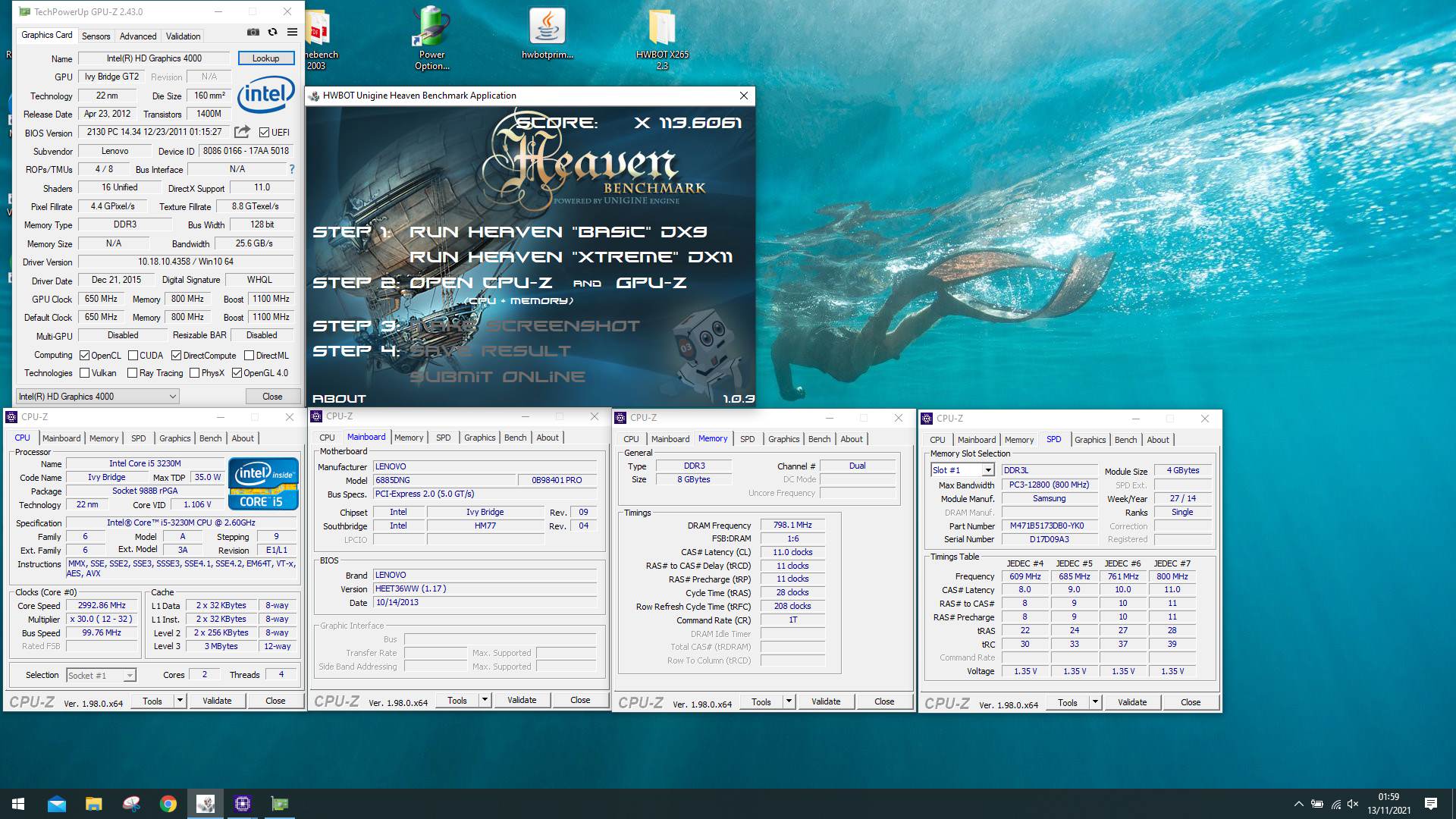Image resolution: width=1456 pixels, height=819 pixels.
Task: Click the Intel Core i5 badge in CPU-Z
Action: (263, 483)
